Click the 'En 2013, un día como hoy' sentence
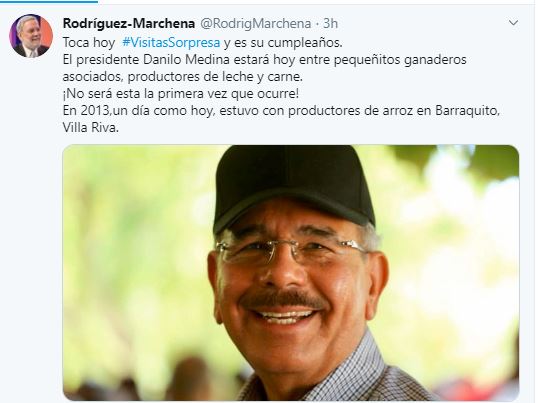The width and height of the screenshot is (539, 403). coord(281,111)
